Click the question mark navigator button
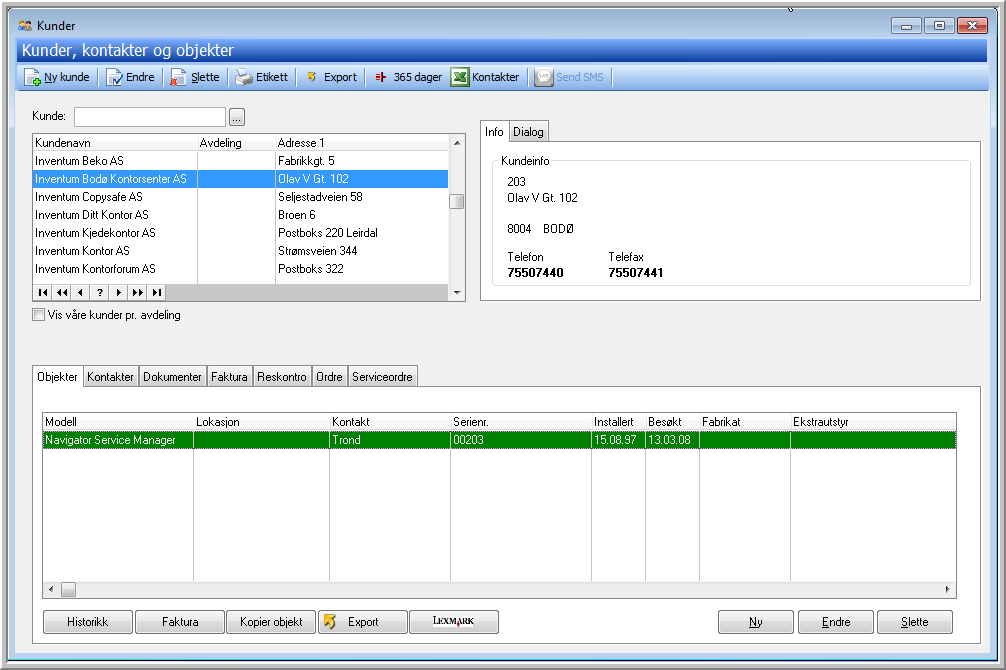The width and height of the screenshot is (1006, 670). point(100,293)
